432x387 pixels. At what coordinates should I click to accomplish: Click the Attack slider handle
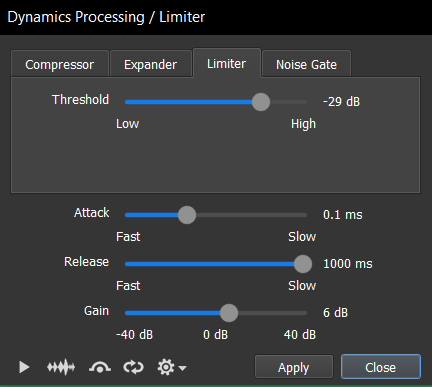pos(187,215)
